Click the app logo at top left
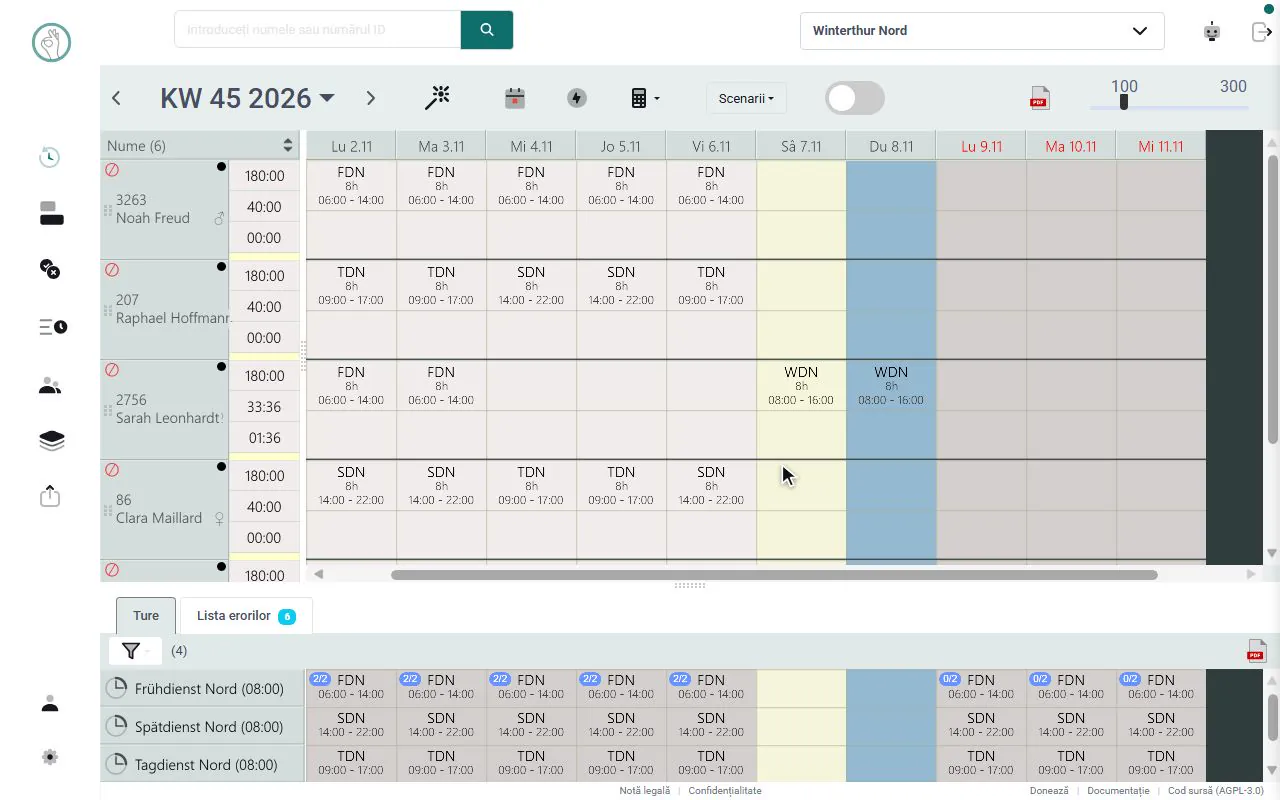The height and width of the screenshot is (800, 1280). point(51,42)
